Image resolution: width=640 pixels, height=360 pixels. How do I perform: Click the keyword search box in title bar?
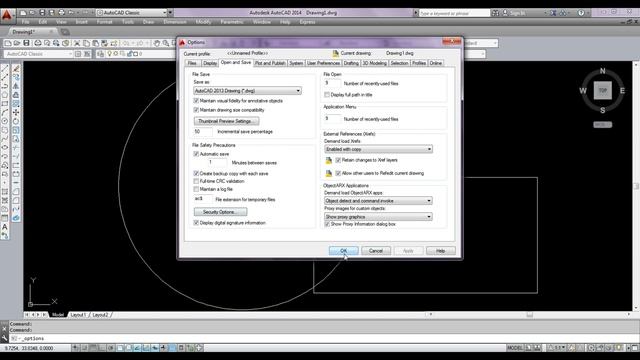[454, 13]
